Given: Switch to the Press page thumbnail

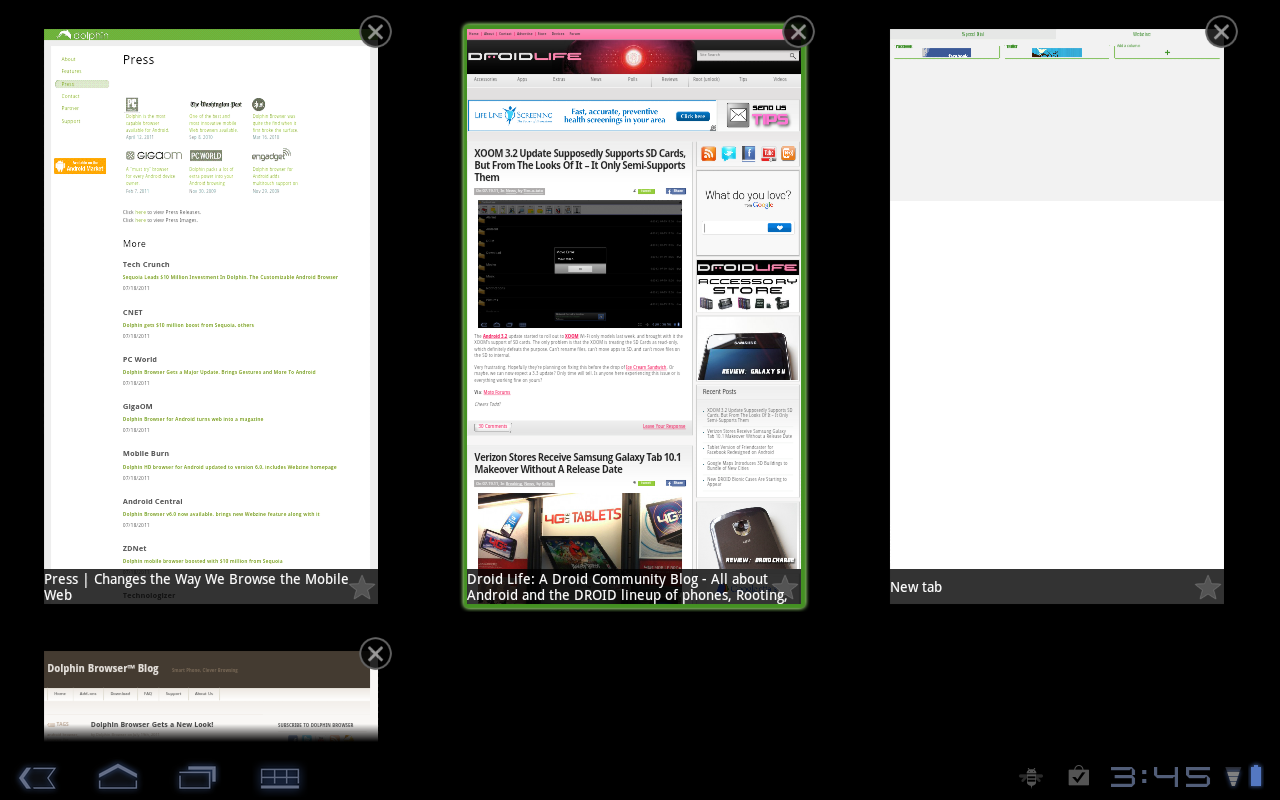Looking at the screenshot, I should pyautogui.click(x=210, y=300).
